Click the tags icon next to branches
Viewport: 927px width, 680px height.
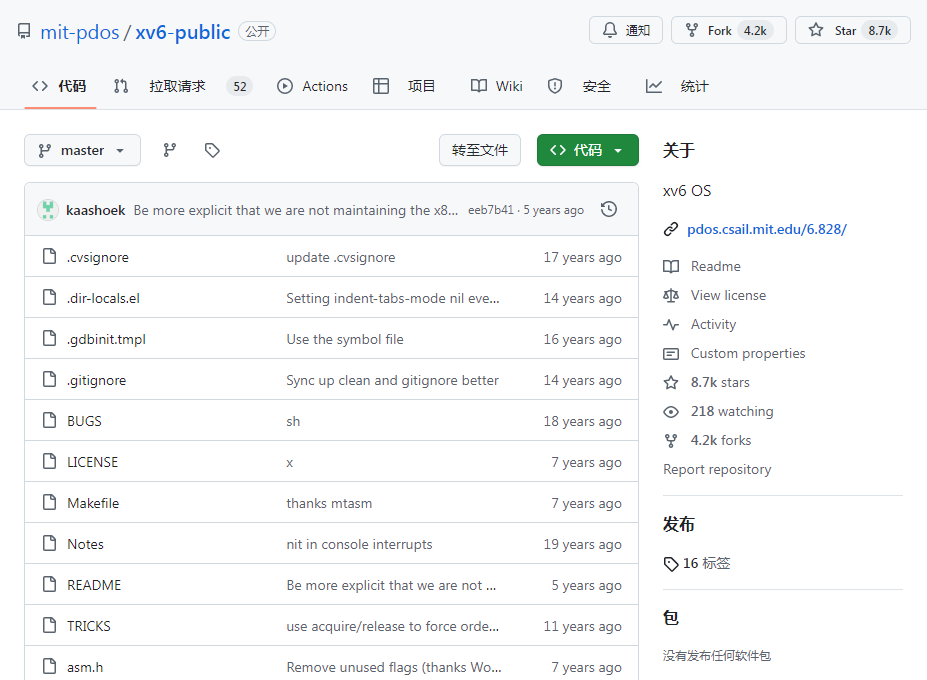tap(212, 150)
